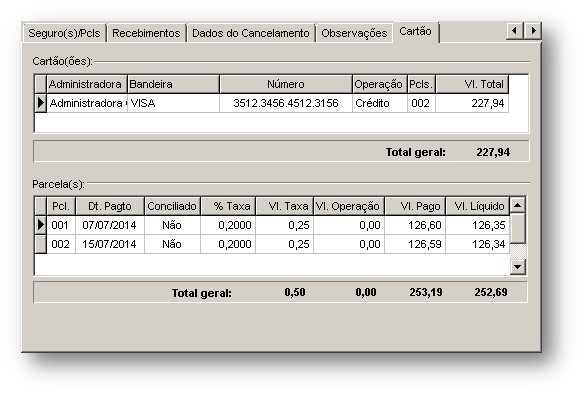This screenshot has width=584, height=395.
Task: Select the row indicator of parcela 001
Action: click(x=41, y=225)
